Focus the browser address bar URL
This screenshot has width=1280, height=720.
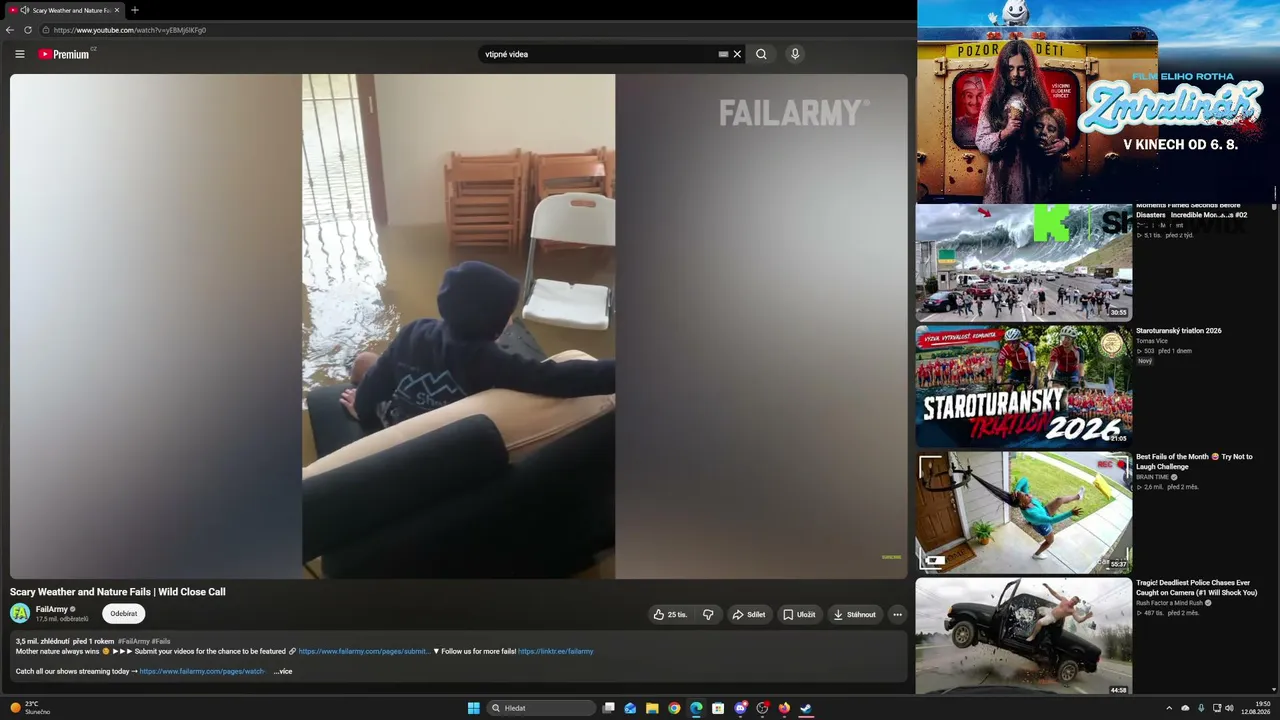coord(130,30)
